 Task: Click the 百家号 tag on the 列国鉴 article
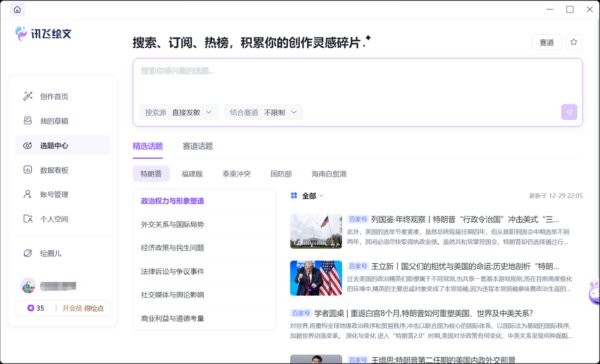point(357,219)
